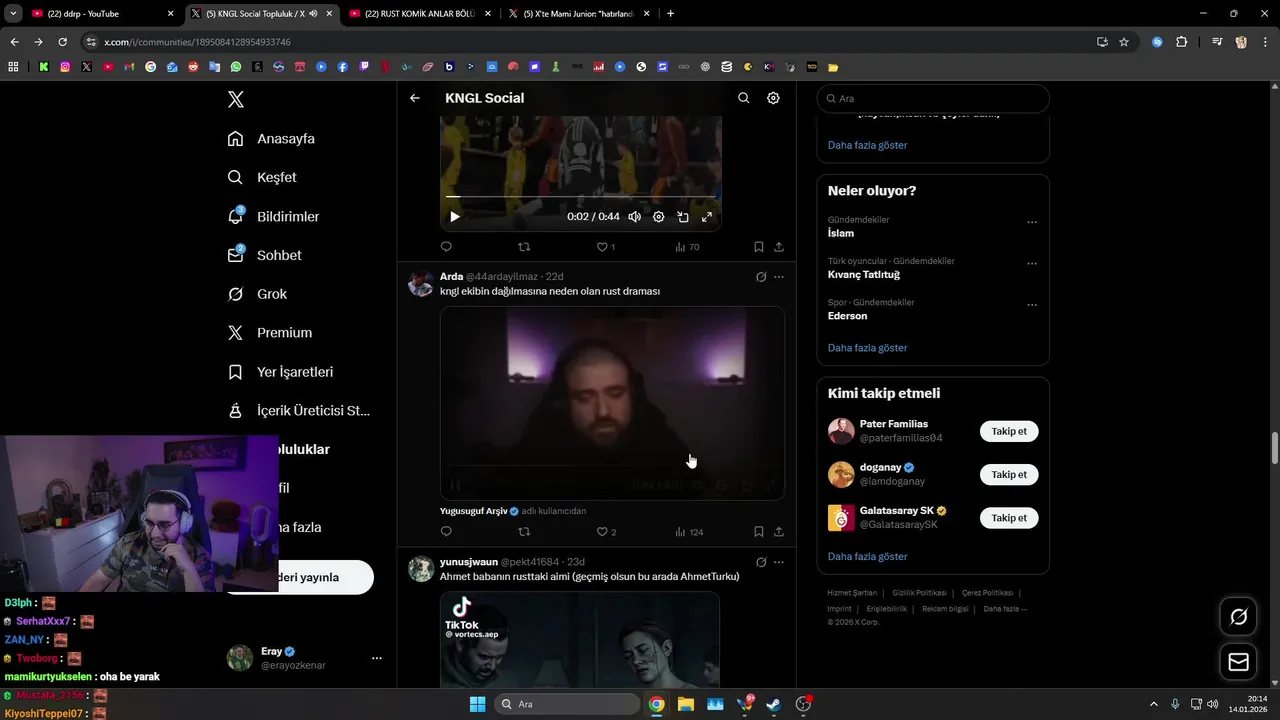
Task: Bookmark the football video post
Action: tap(759, 247)
